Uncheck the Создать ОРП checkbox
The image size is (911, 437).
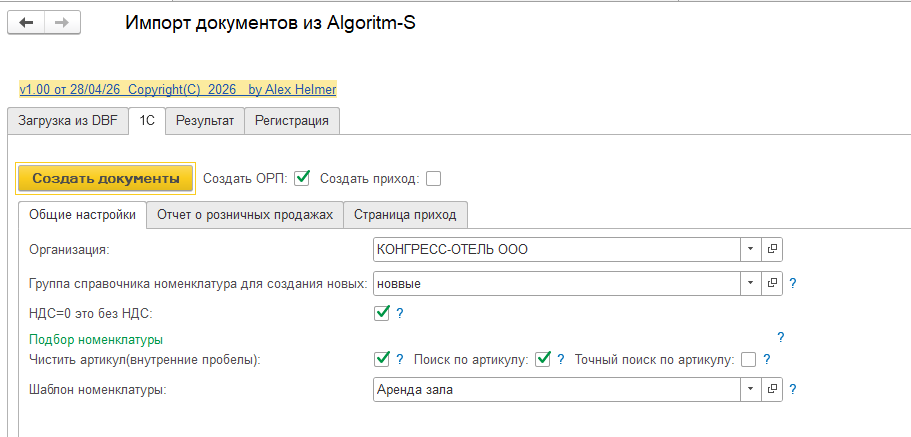coord(303,179)
